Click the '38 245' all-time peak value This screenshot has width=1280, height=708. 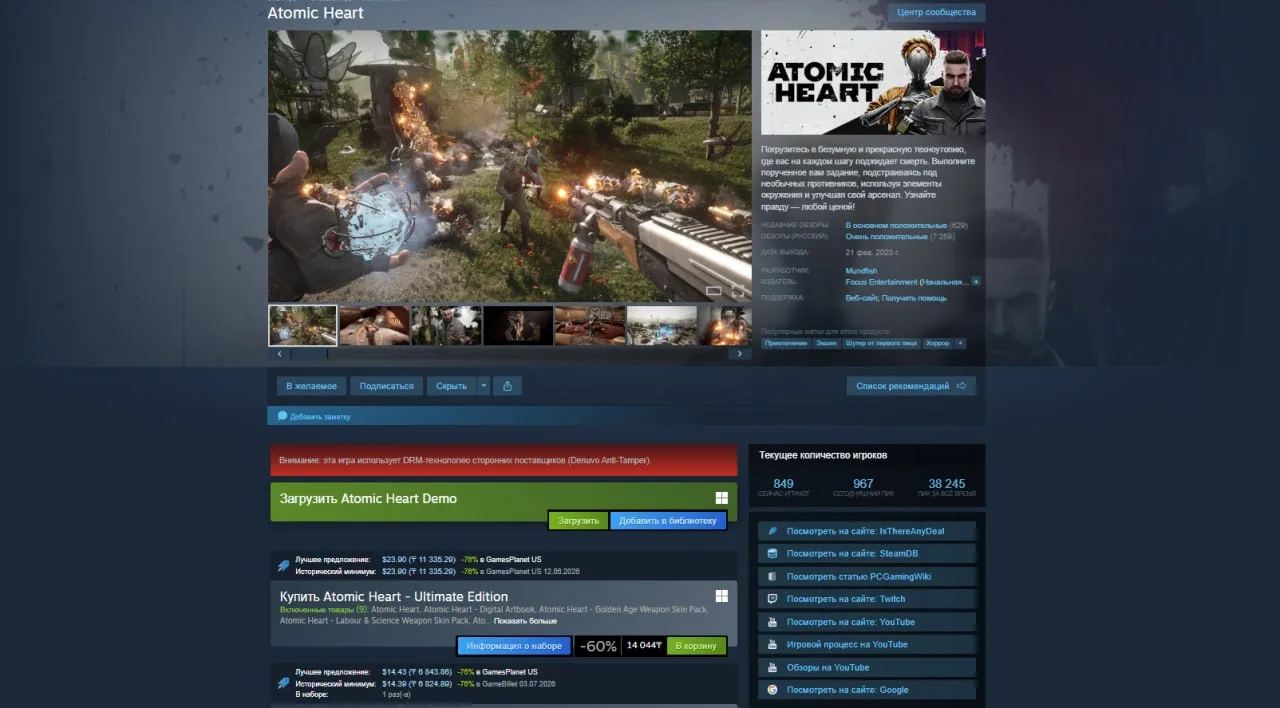[x=947, y=484]
